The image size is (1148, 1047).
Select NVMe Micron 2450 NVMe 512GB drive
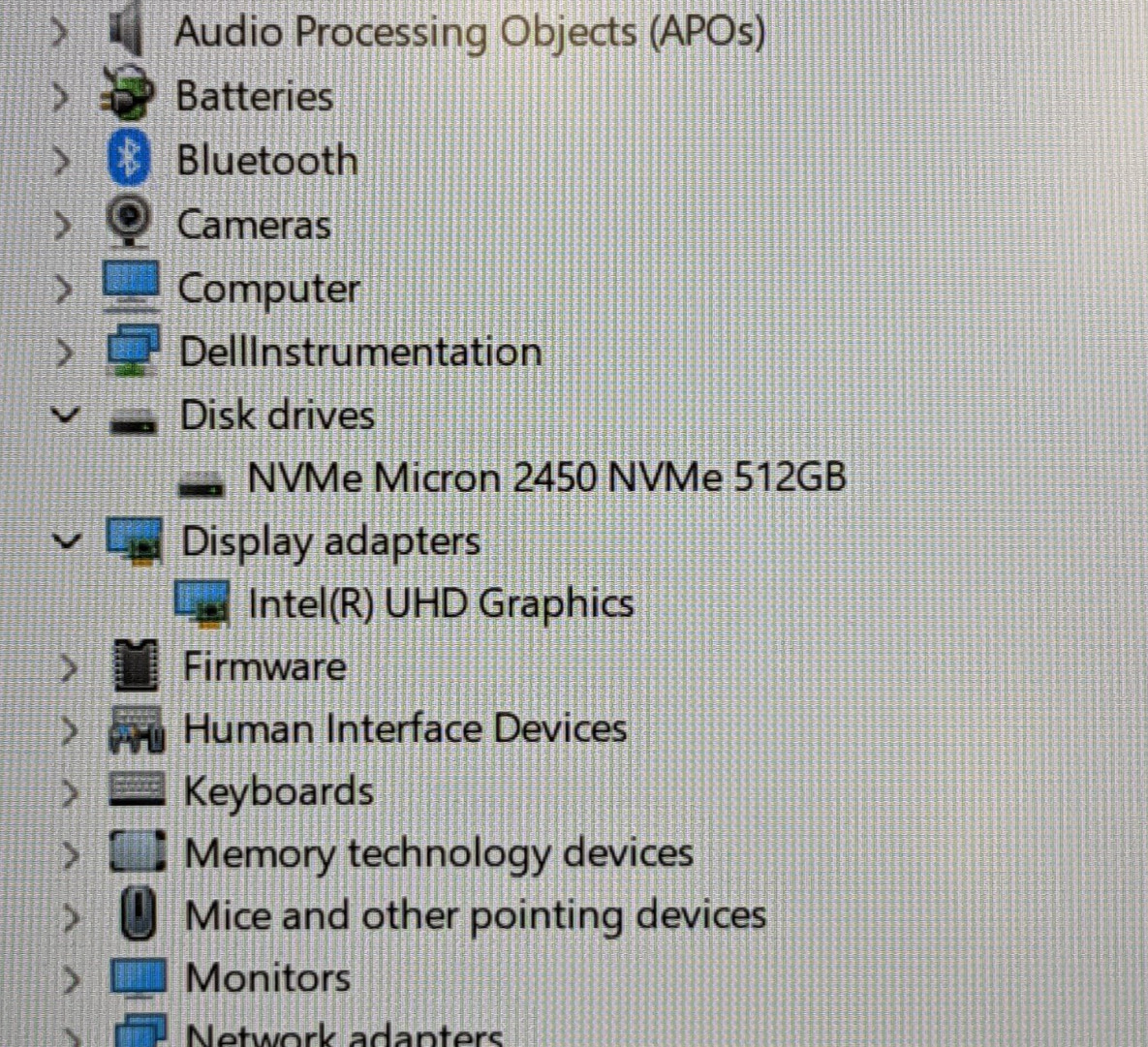coord(547,477)
